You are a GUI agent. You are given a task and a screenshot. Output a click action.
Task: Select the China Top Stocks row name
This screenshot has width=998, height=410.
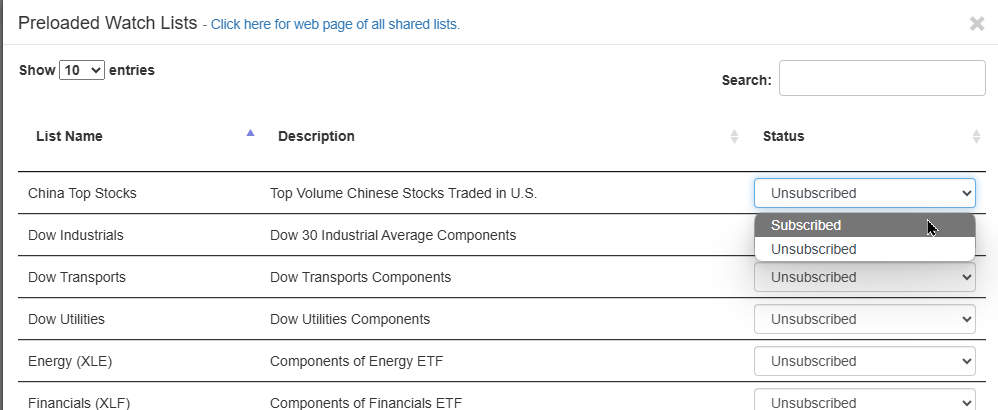point(82,193)
